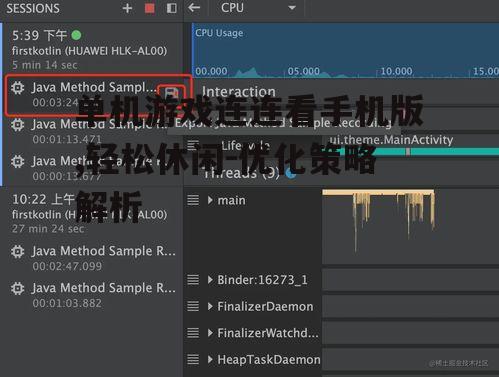
Task: Expand the Binder:16273_1 thread
Action: click(x=210, y=280)
